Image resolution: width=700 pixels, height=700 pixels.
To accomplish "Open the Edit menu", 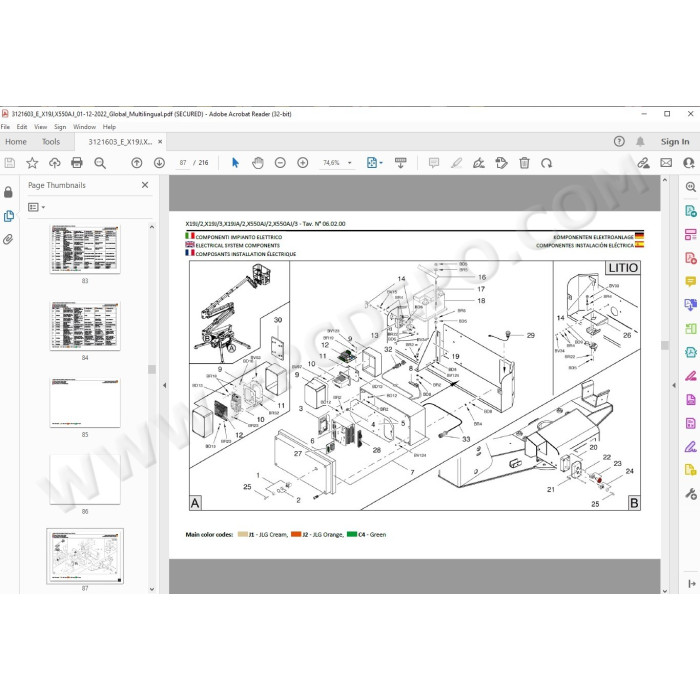I will (22, 127).
